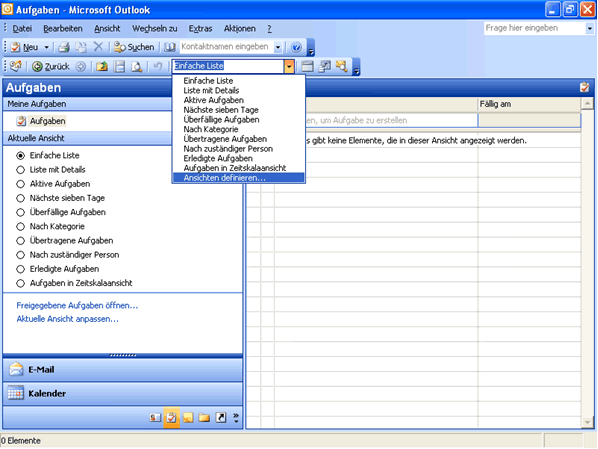Click the orange view dropdown arrow
The width and height of the screenshot is (598, 449).
pos(289,66)
